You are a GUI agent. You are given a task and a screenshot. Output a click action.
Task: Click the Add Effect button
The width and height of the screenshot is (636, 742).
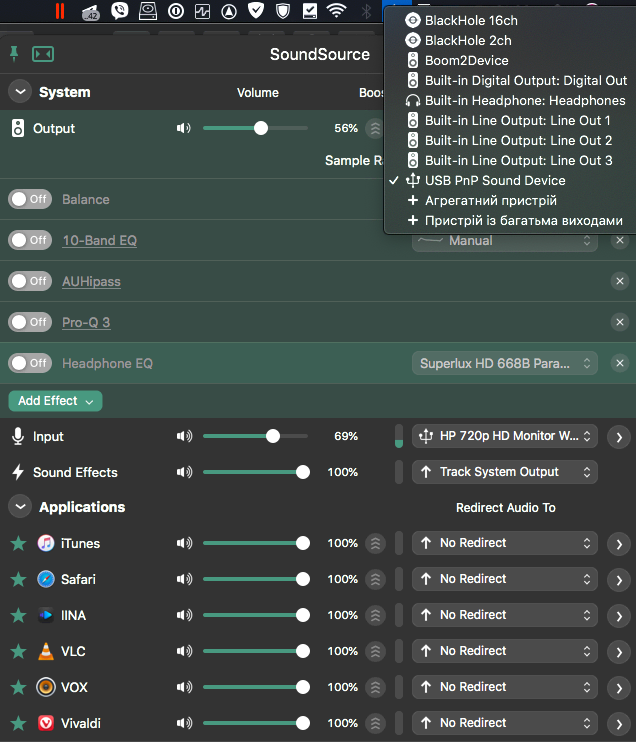(55, 401)
